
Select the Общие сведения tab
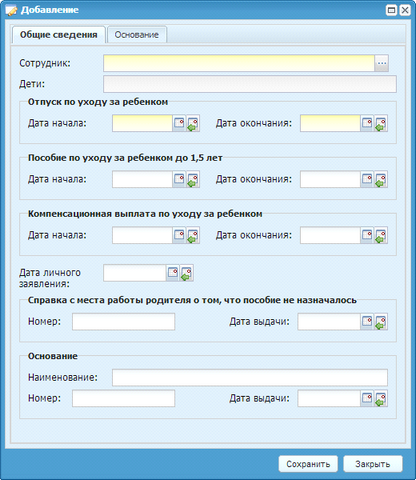pyautogui.click(x=59, y=35)
